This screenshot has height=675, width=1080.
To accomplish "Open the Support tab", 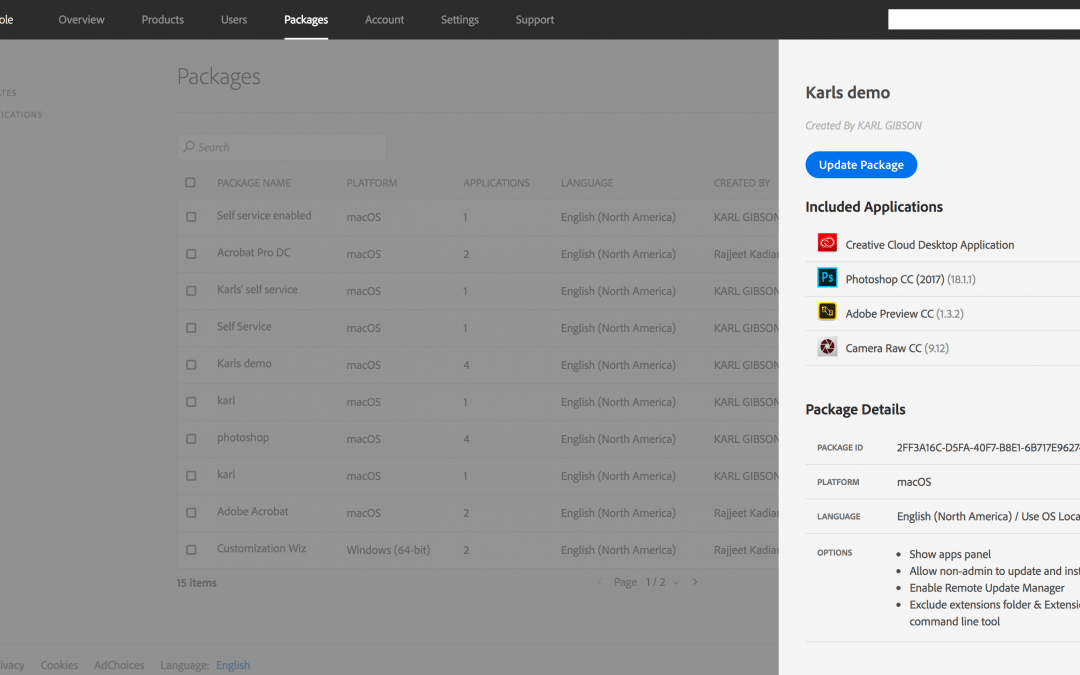I will point(534,19).
